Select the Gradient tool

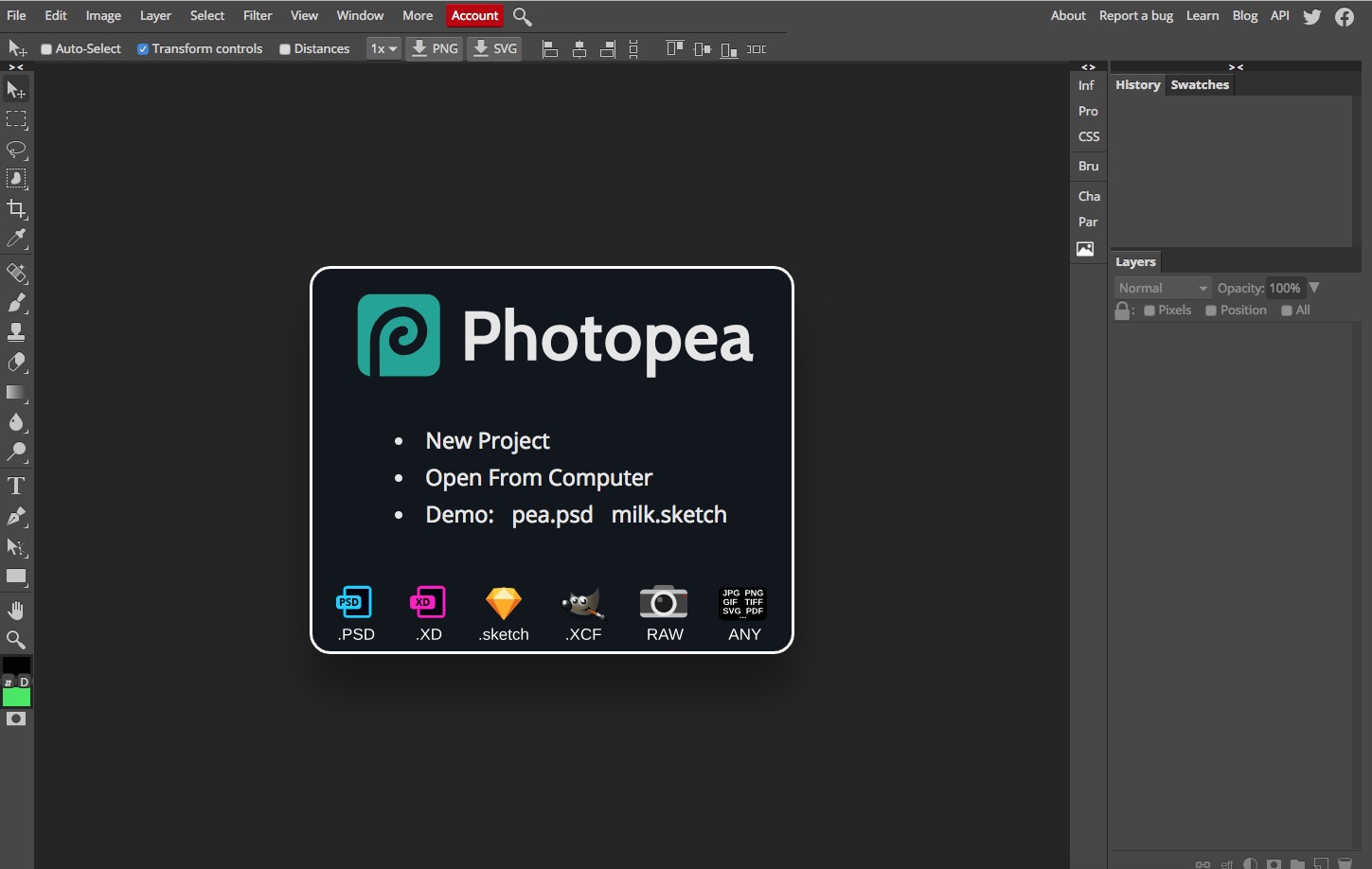coord(16,393)
